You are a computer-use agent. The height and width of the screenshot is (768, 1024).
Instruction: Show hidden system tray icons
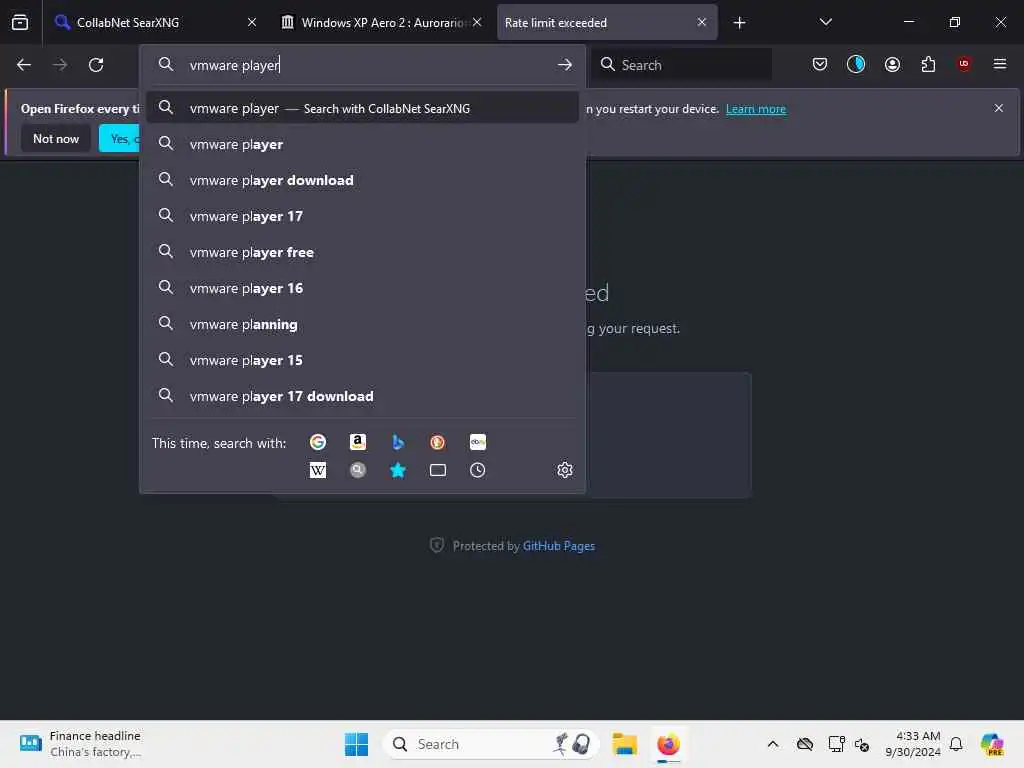pos(773,744)
